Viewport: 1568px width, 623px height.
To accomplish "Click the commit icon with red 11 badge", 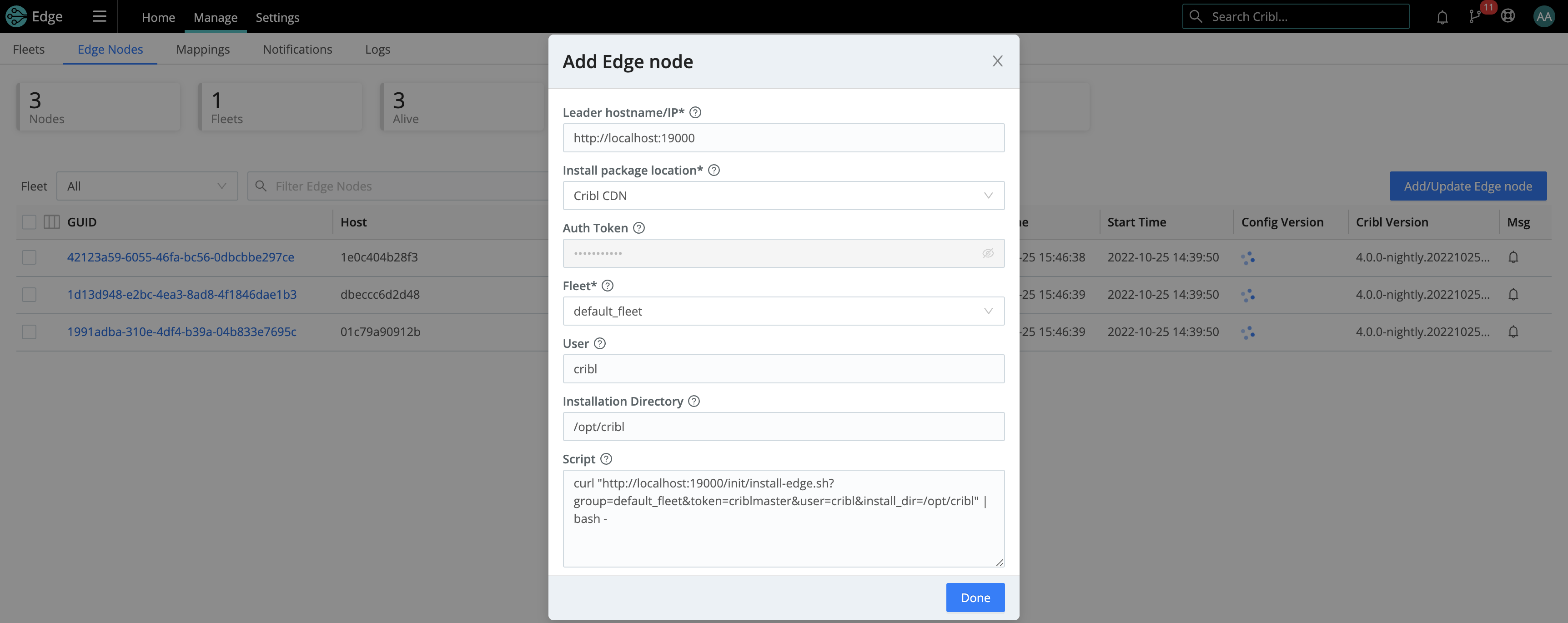I will [1476, 16].
